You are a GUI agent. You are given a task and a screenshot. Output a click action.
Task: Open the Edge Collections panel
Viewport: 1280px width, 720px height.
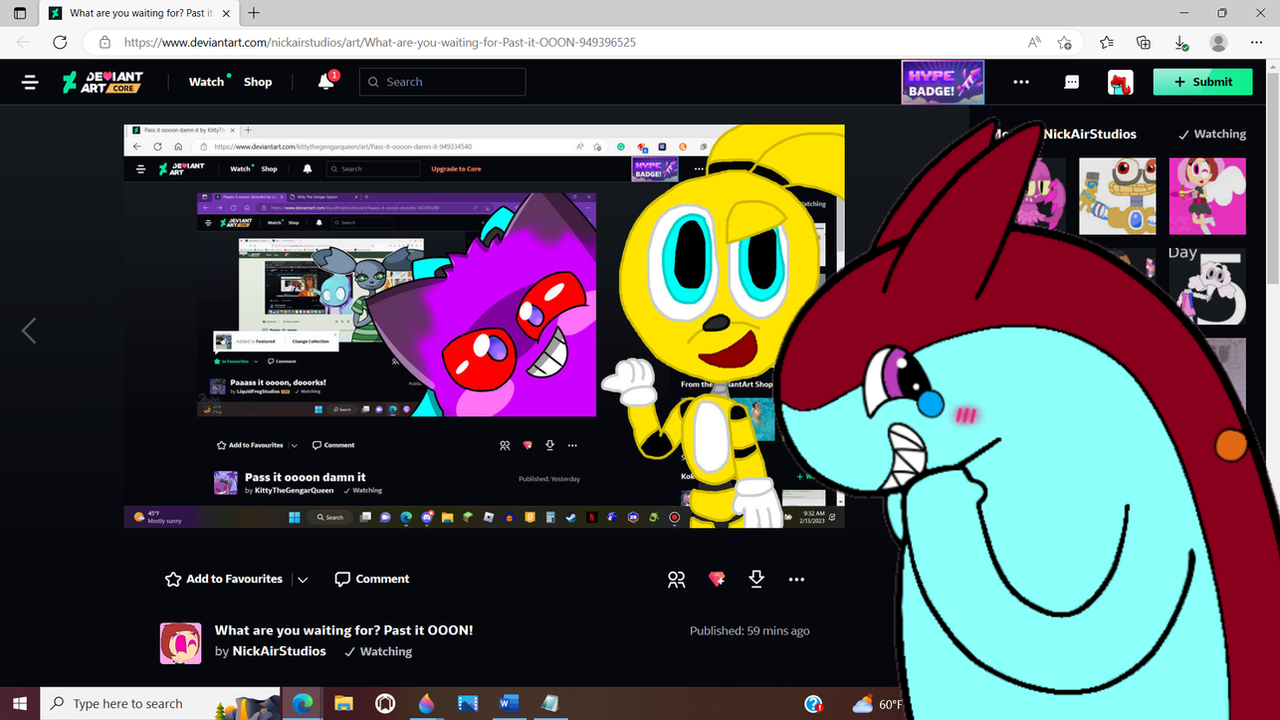pos(1144,42)
